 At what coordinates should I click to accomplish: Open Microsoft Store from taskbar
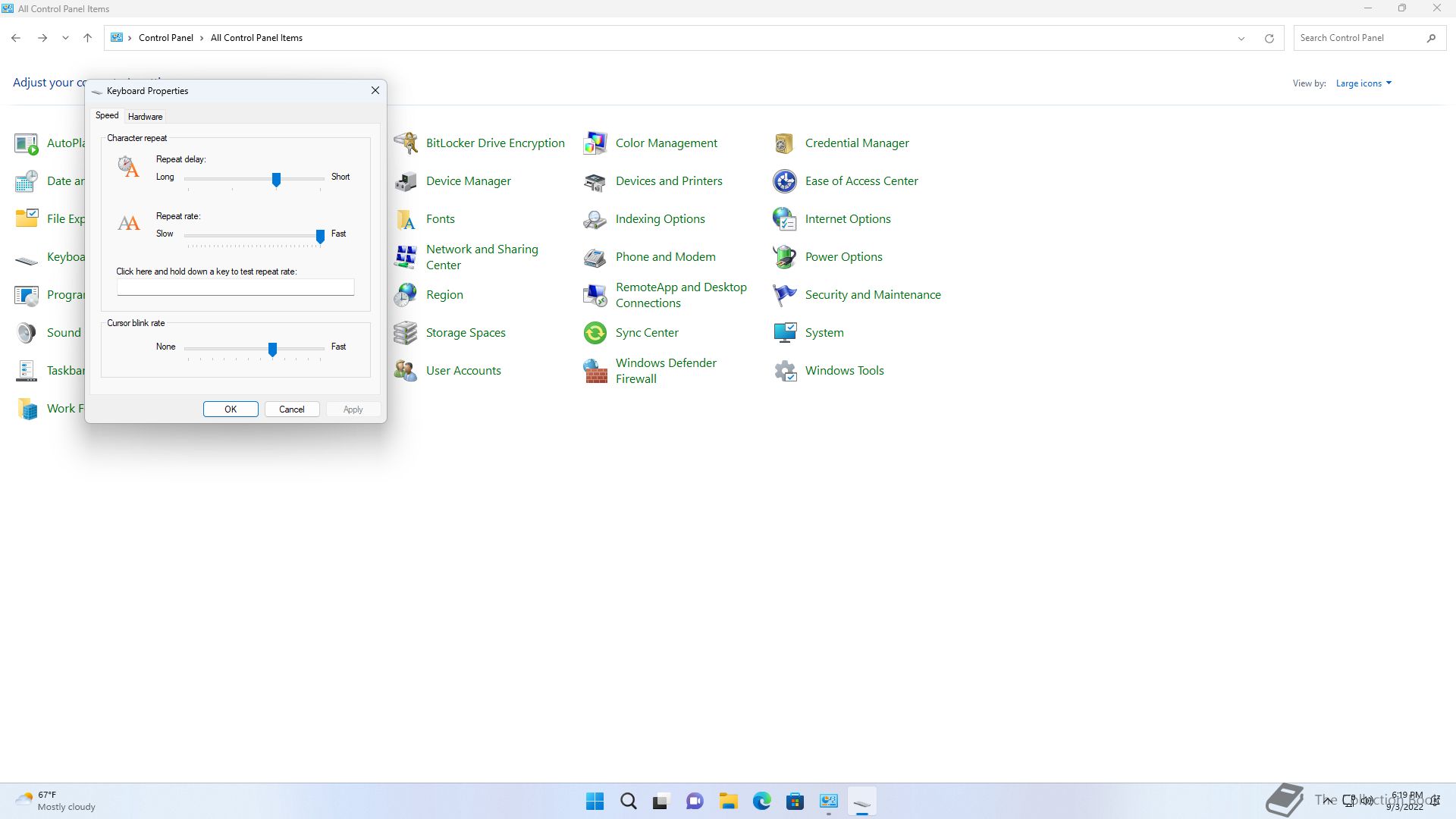(x=795, y=802)
